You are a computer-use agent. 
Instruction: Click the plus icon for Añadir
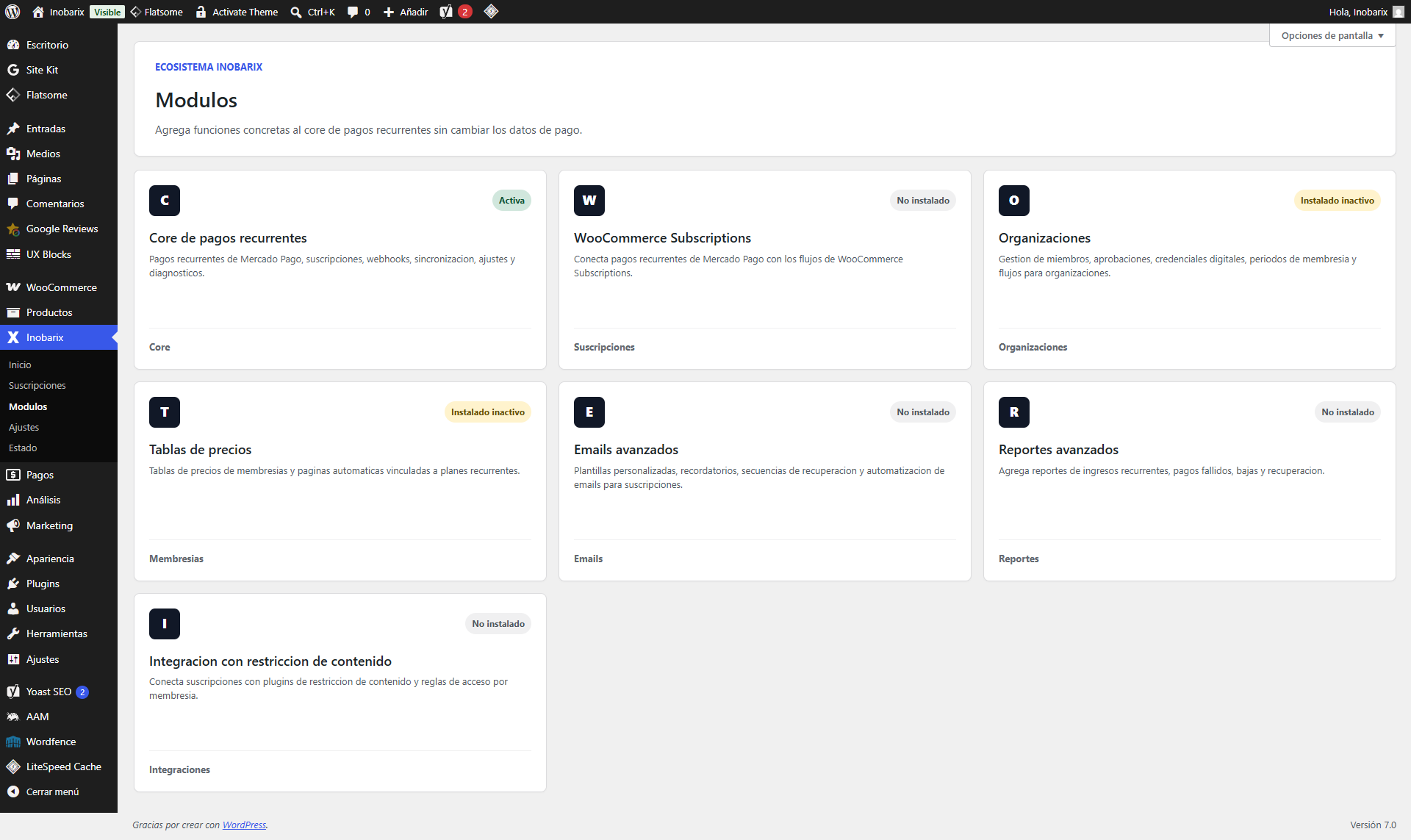coord(389,12)
